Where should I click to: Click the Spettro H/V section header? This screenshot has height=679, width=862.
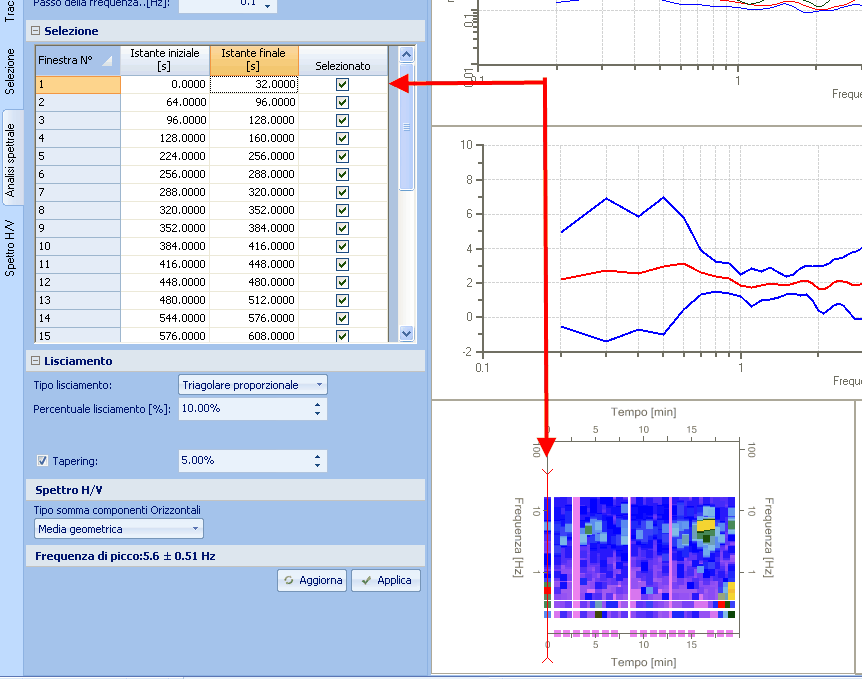click(x=225, y=490)
